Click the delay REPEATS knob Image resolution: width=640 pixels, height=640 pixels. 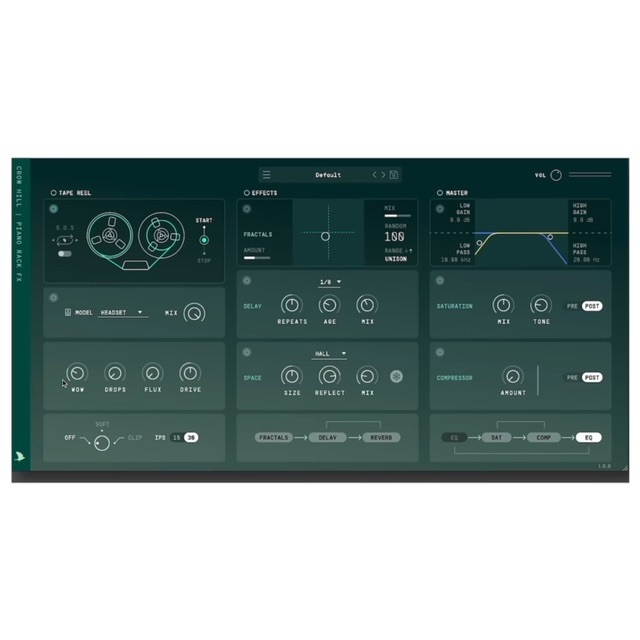291,305
